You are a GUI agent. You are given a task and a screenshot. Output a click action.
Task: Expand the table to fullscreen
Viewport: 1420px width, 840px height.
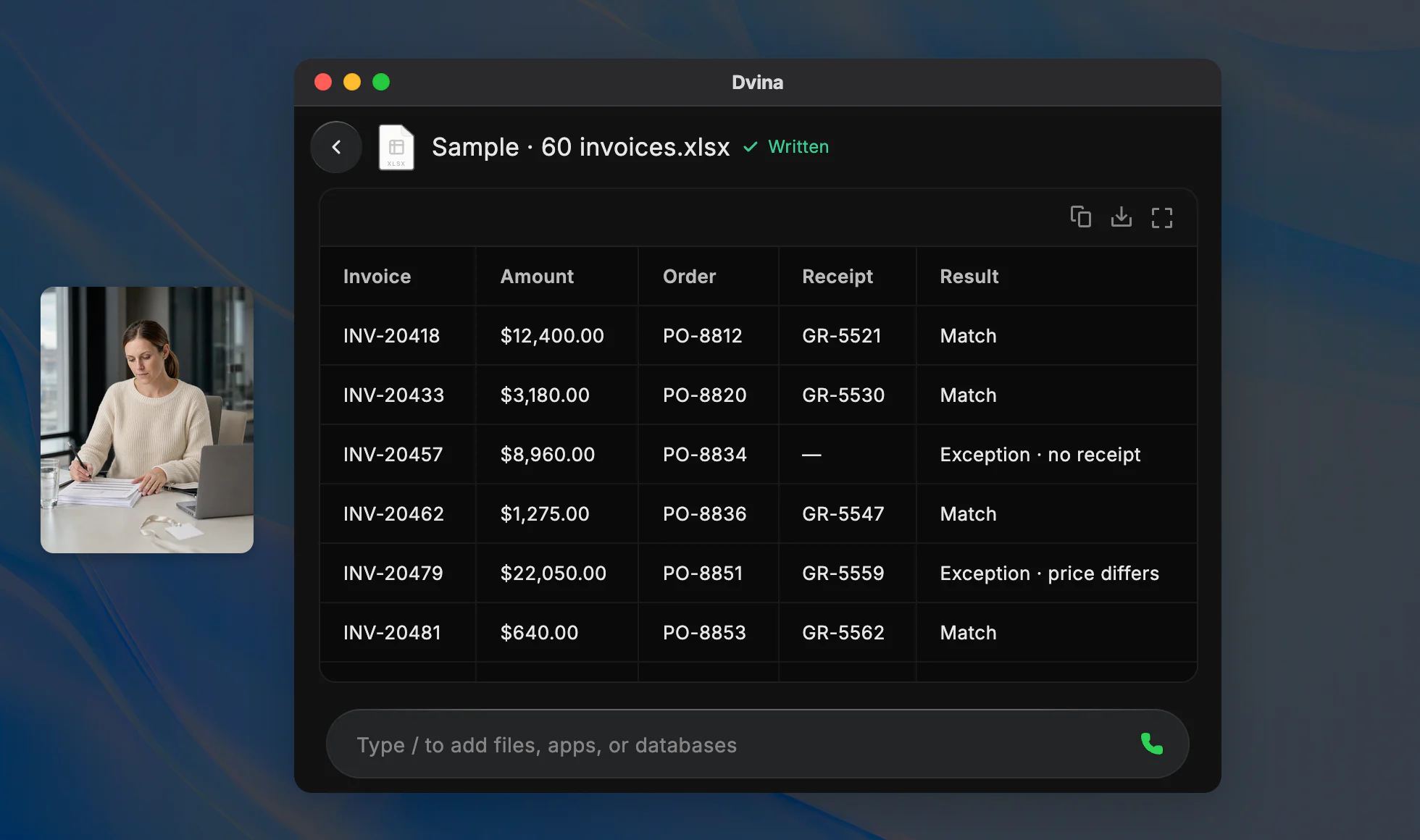(x=1161, y=217)
